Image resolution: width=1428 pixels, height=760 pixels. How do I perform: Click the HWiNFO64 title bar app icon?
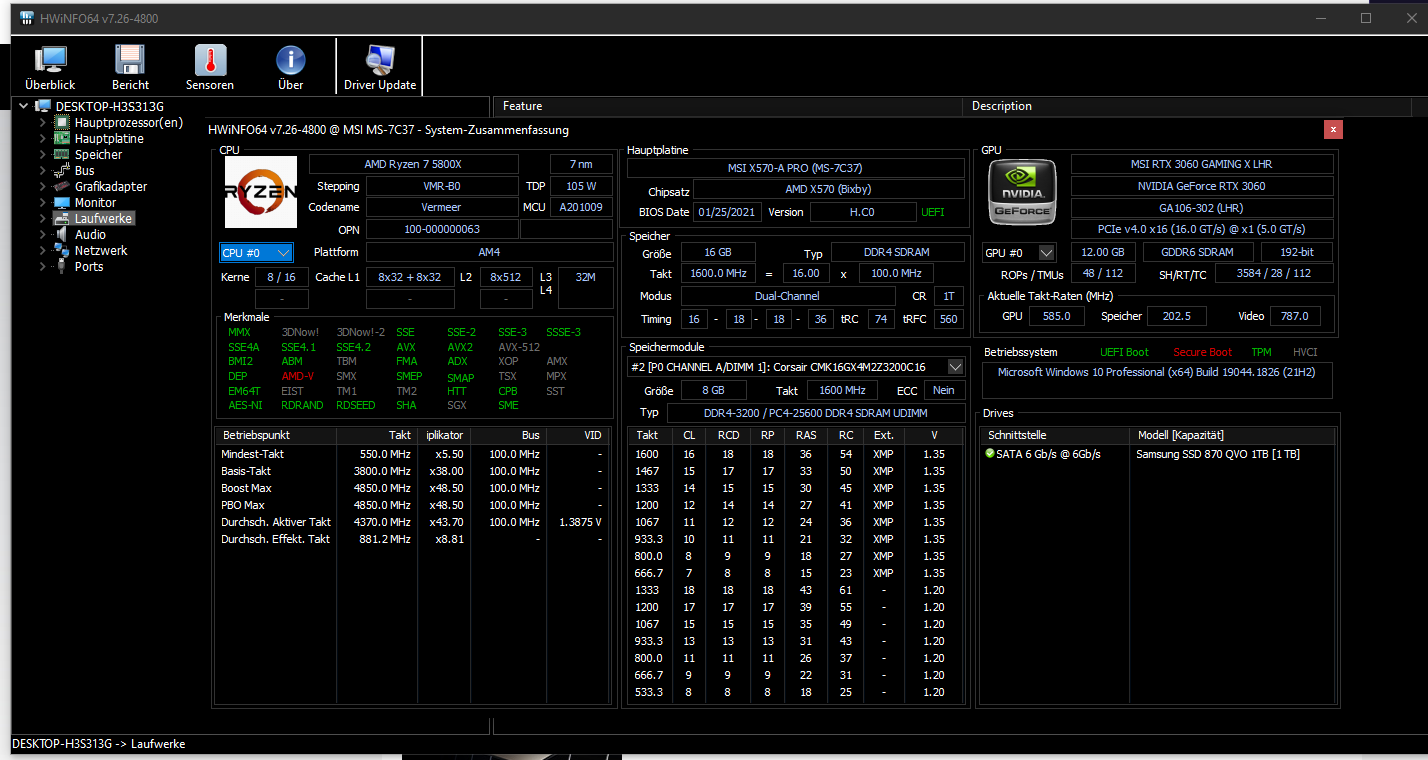click(x=28, y=19)
